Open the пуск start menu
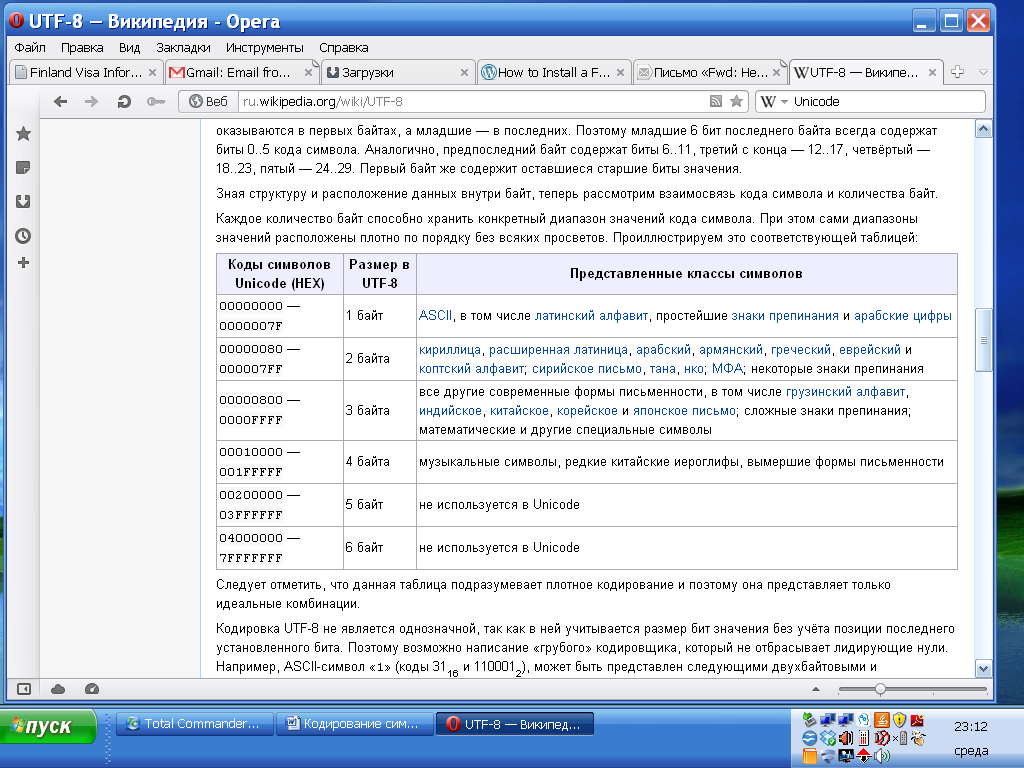The height and width of the screenshot is (768, 1024). 48,726
